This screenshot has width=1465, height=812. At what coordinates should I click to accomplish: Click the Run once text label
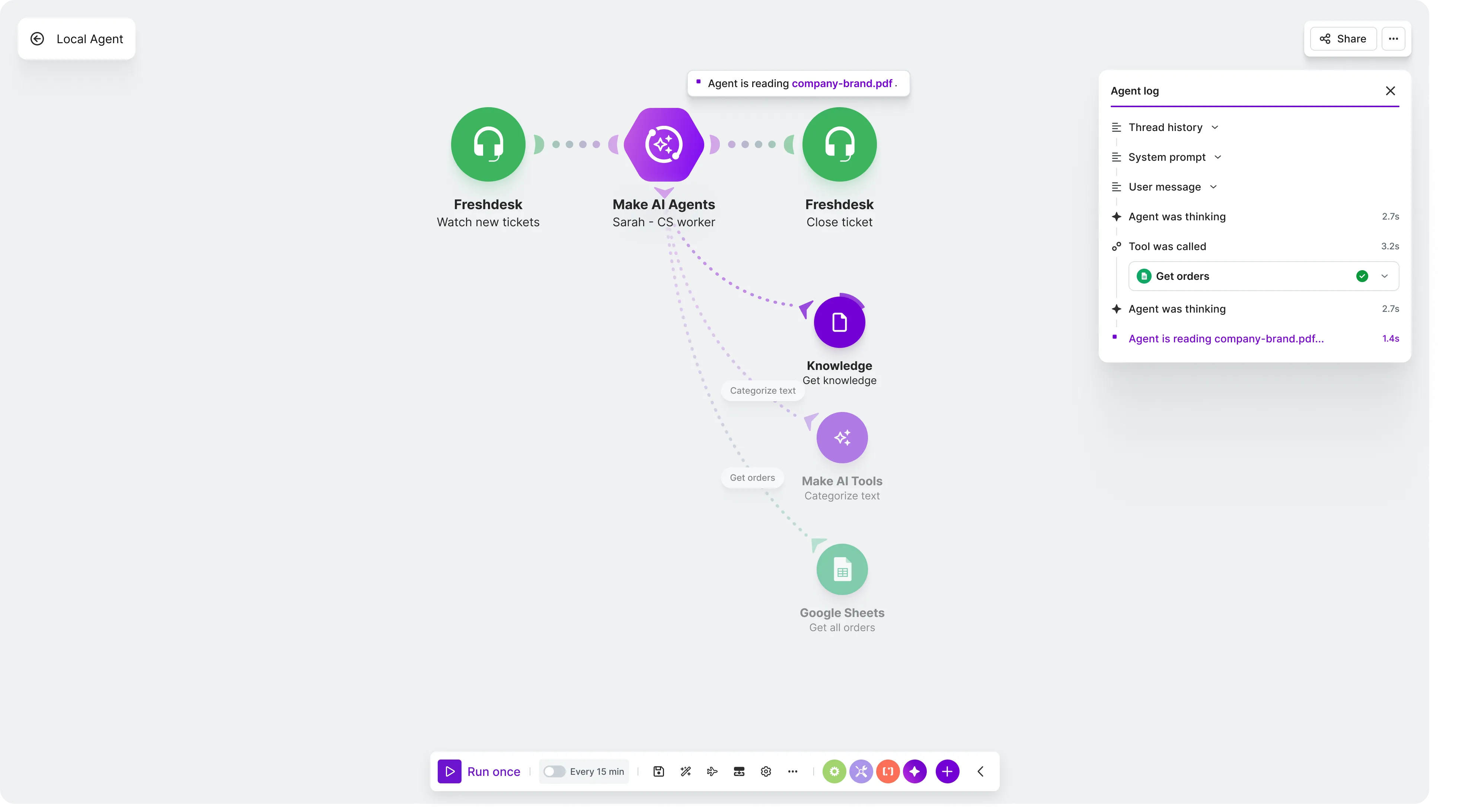click(x=494, y=772)
